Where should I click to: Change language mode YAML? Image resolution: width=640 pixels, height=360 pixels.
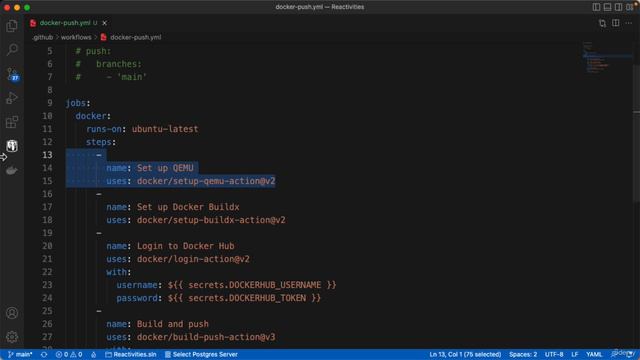click(x=594, y=354)
